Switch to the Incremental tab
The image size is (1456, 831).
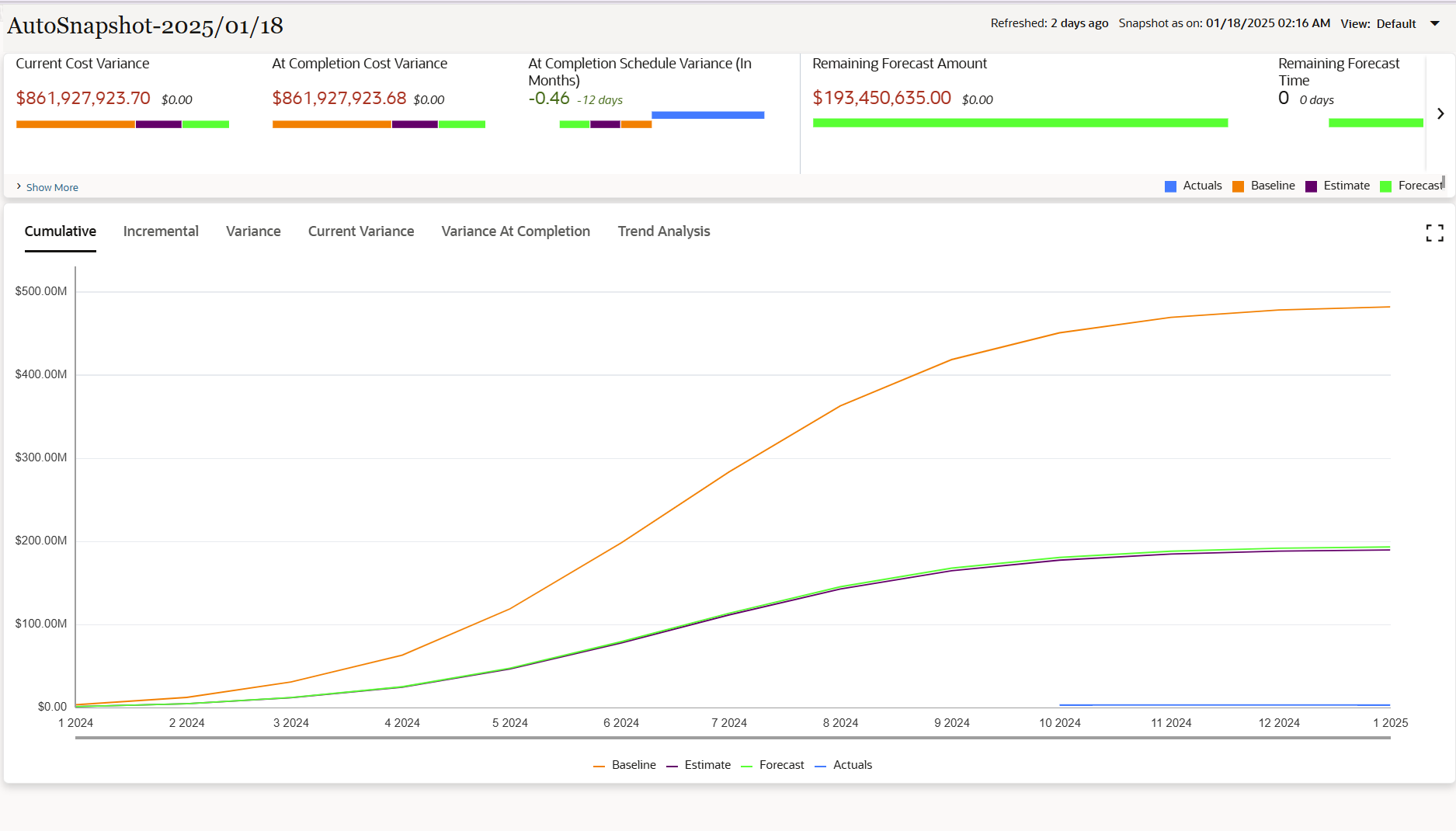pyautogui.click(x=161, y=231)
